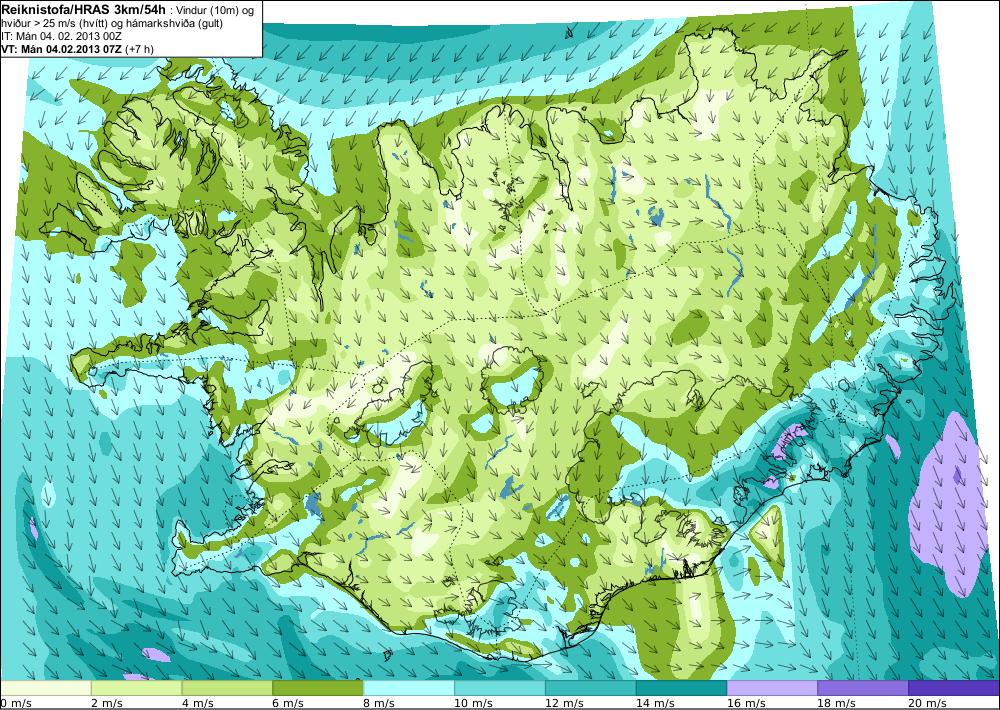Image resolution: width=1000 pixels, height=710 pixels.
Task: Click the 'Reiknistofa/HRAS 3km/54h' title text
Action: click(x=83, y=8)
